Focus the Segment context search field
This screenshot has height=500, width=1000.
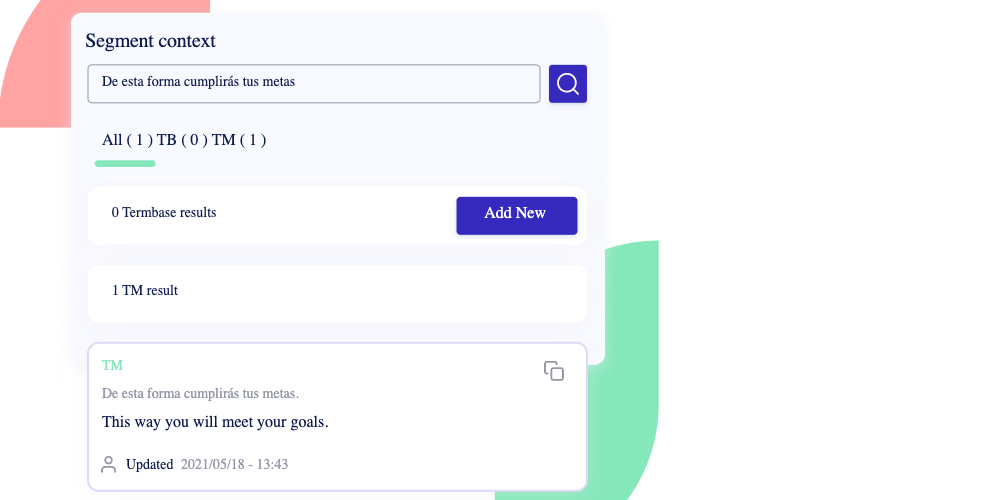pyautogui.click(x=314, y=84)
